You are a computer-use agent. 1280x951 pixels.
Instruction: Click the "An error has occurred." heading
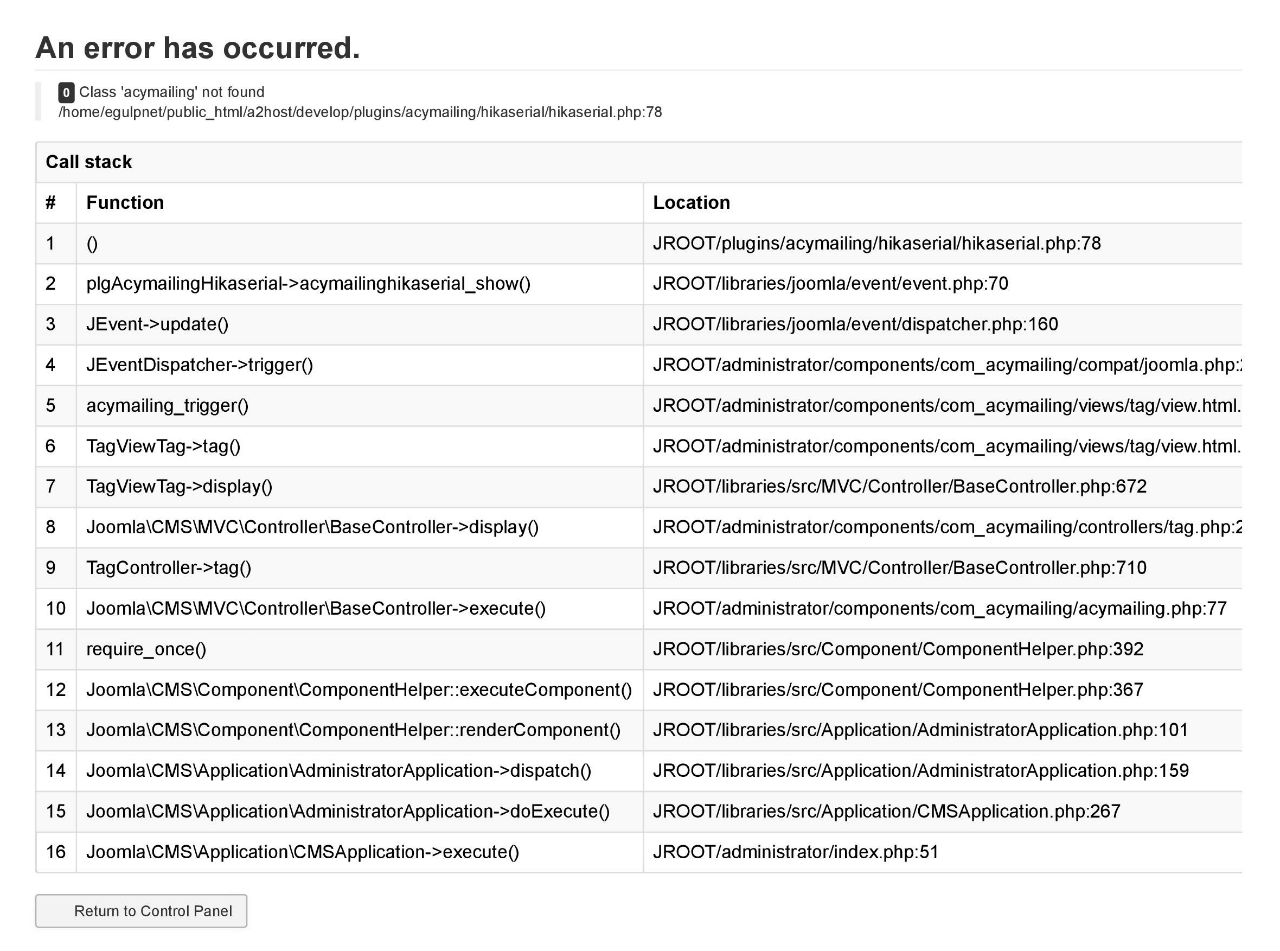[198, 47]
